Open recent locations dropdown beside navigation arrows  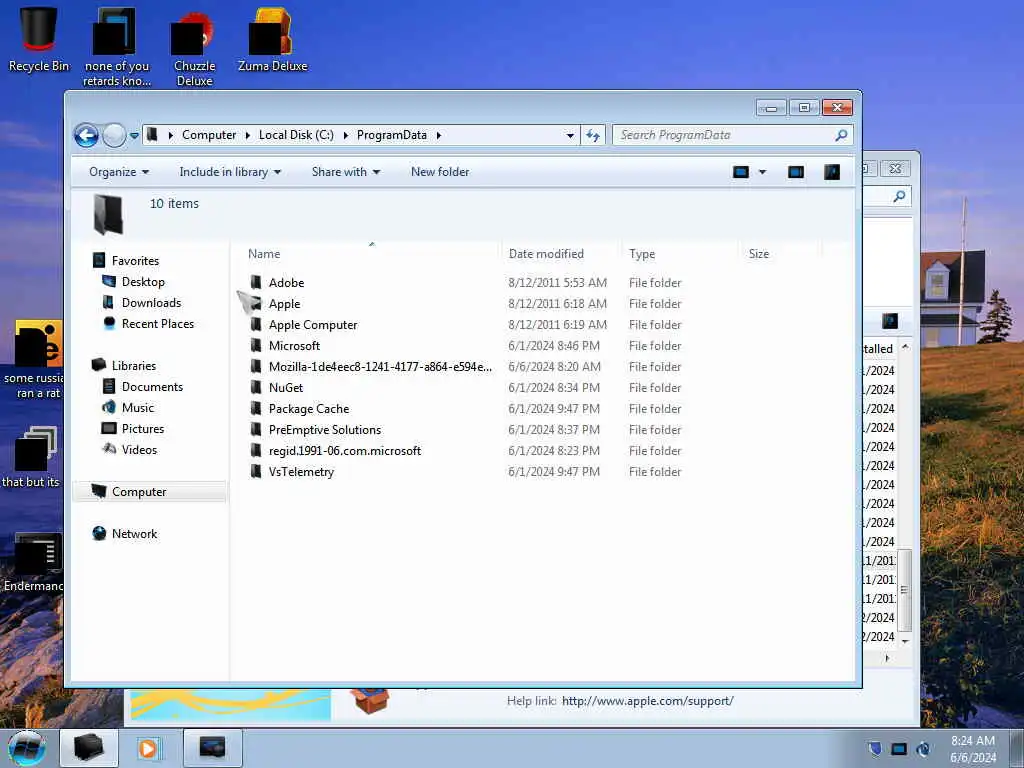[x=134, y=135]
